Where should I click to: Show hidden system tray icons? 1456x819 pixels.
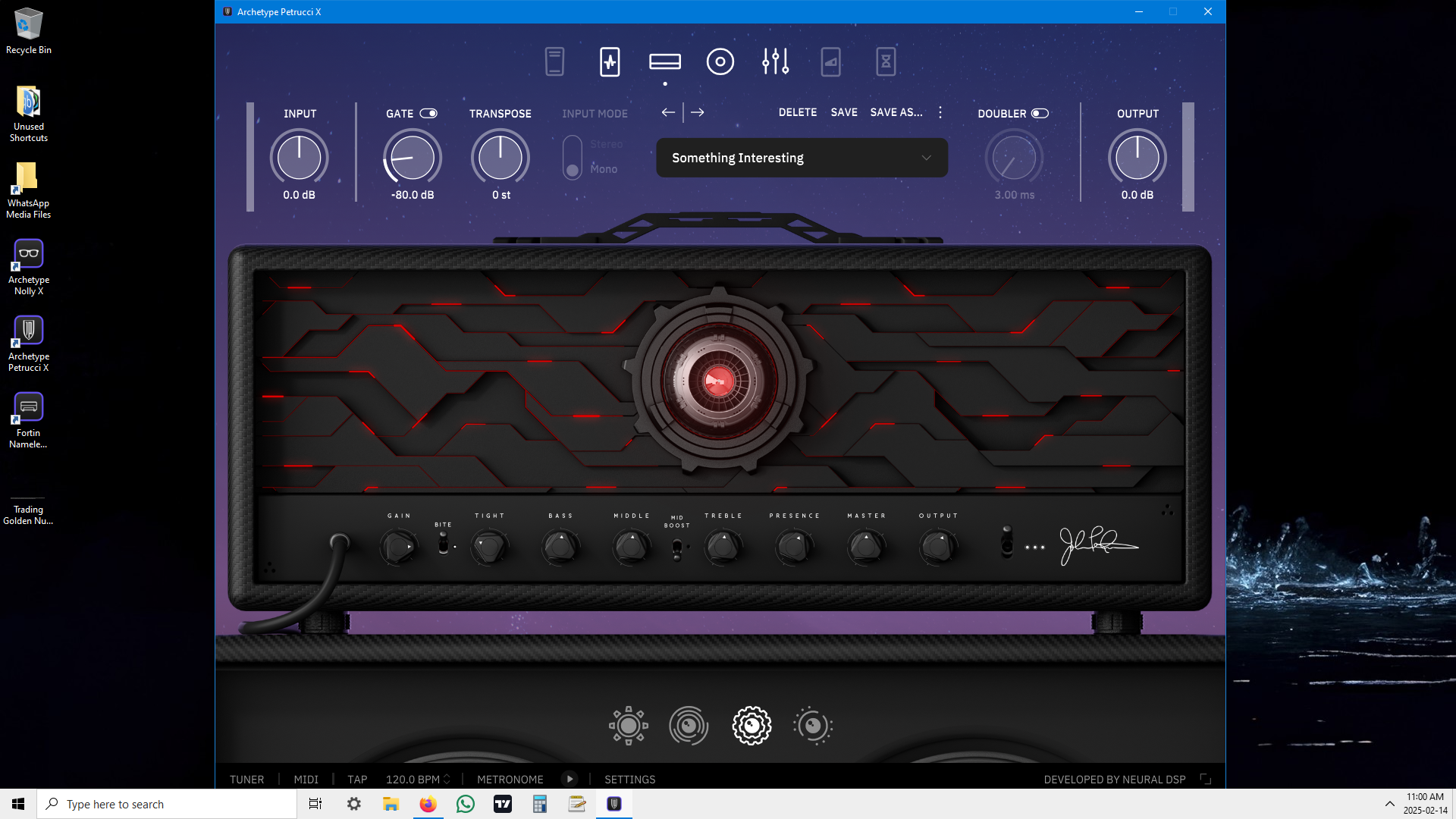point(1389,804)
